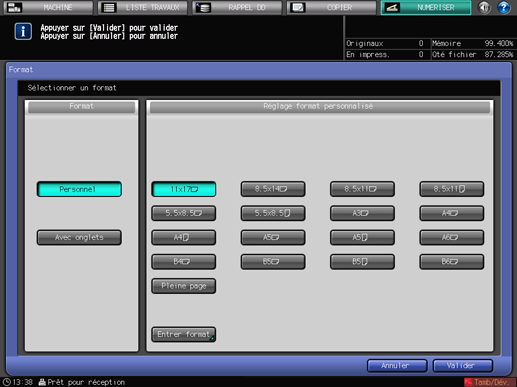Choose Pleine page option
This screenshot has height=387, width=517.
tap(184, 286)
